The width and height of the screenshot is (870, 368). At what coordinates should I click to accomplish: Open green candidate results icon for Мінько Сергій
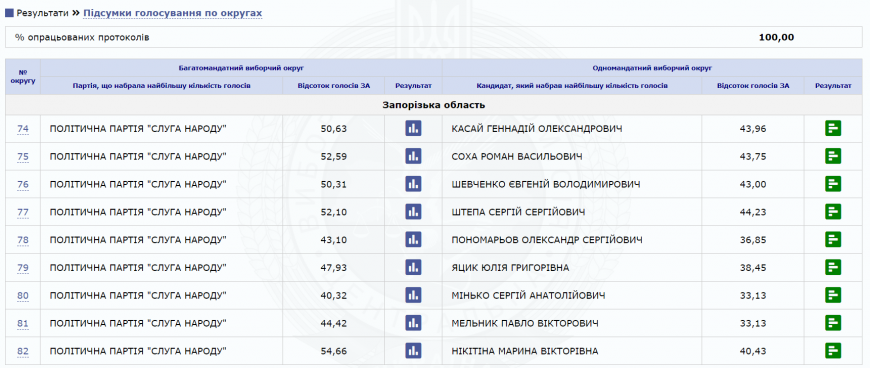(x=832, y=295)
